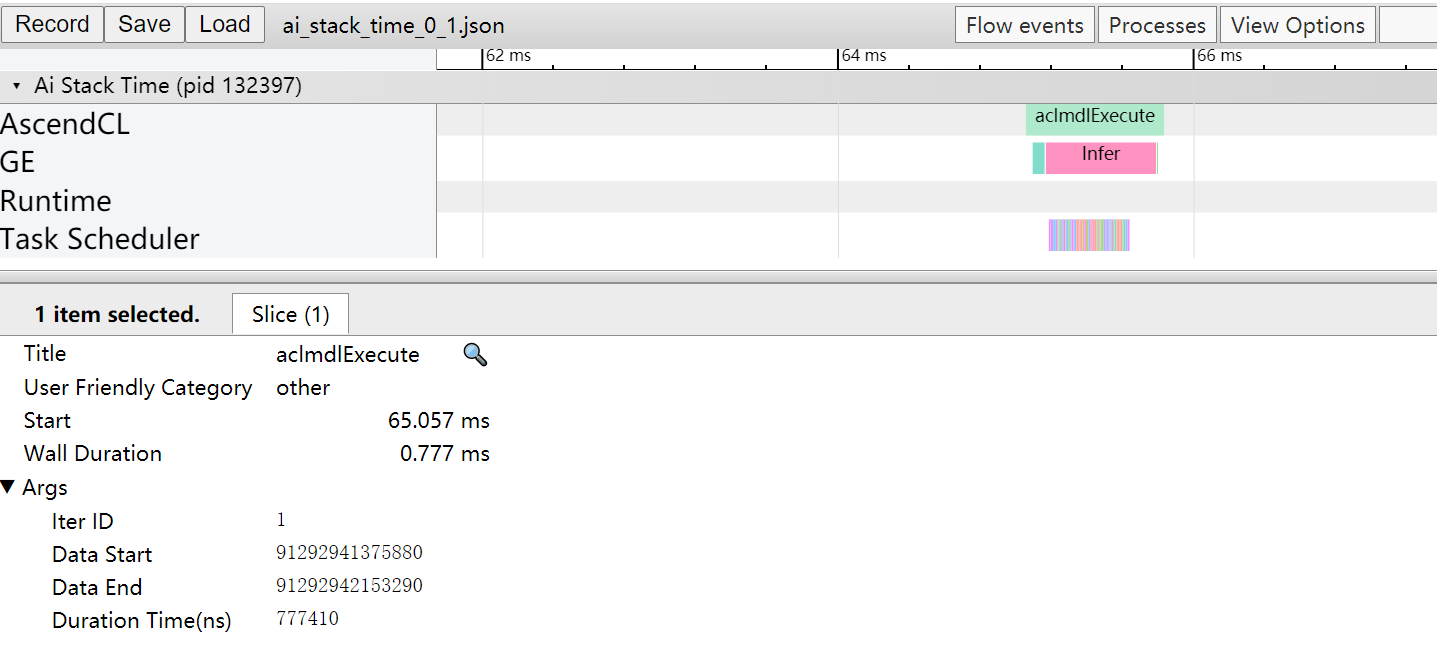Select the AscendCL track label
This screenshot has height=652, width=1437.
coord(65,124)
